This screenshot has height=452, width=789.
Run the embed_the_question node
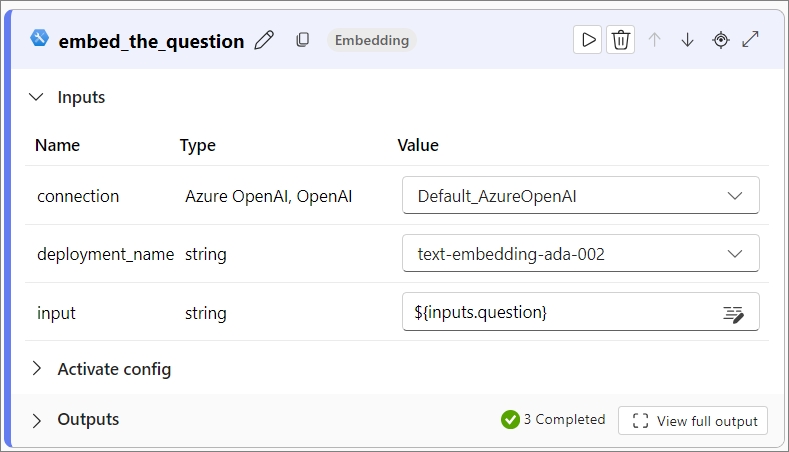[588, 40]
